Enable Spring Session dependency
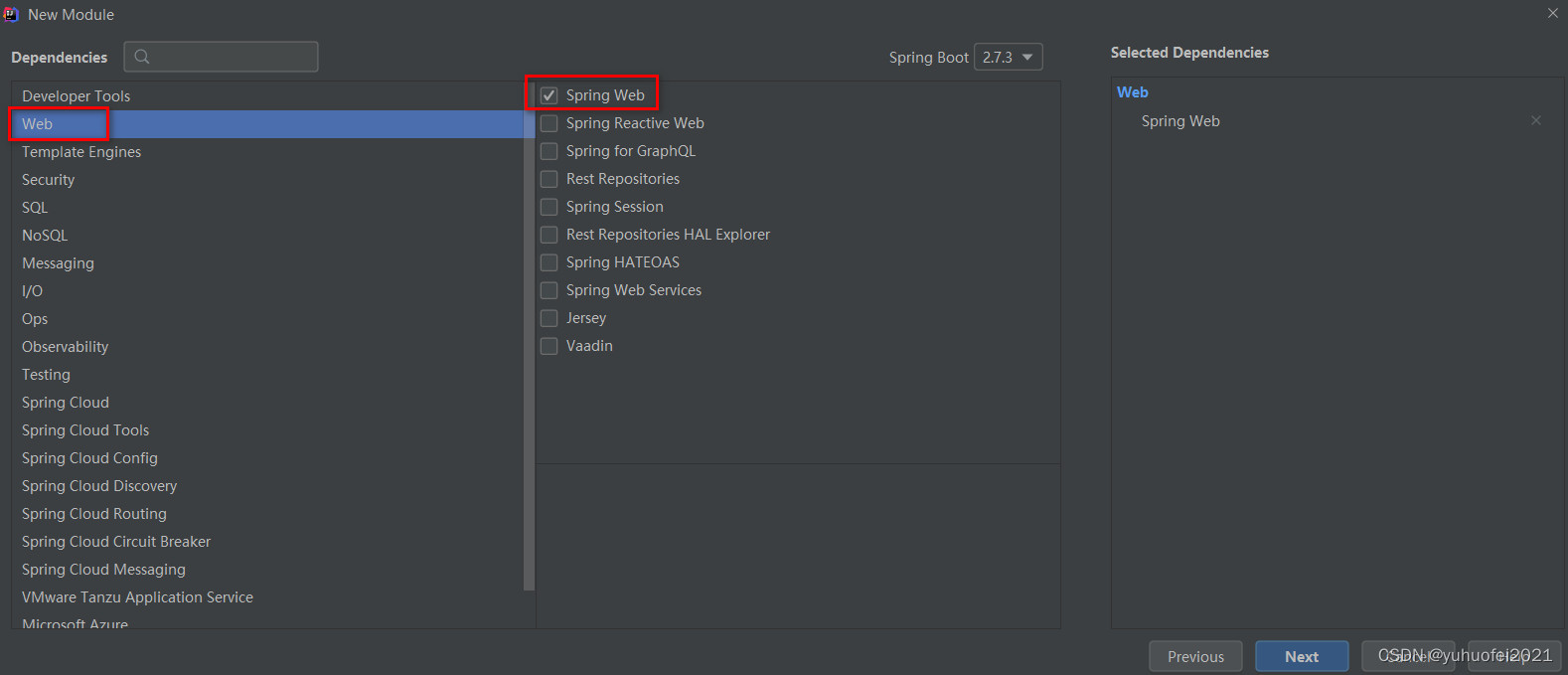1568x675 pixels. [549, 207]
